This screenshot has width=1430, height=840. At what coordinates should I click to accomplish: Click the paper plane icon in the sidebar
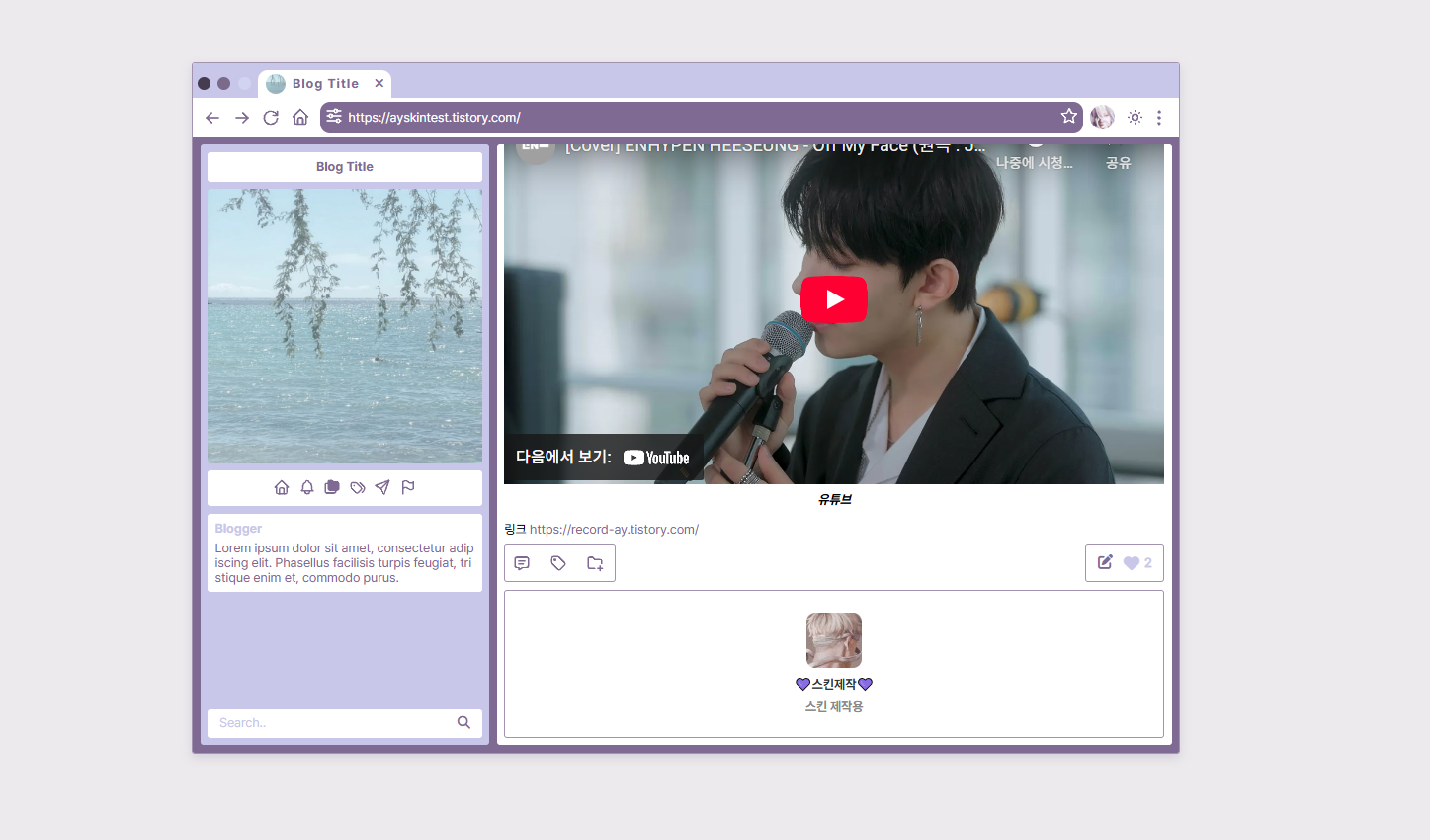(382, 487)
